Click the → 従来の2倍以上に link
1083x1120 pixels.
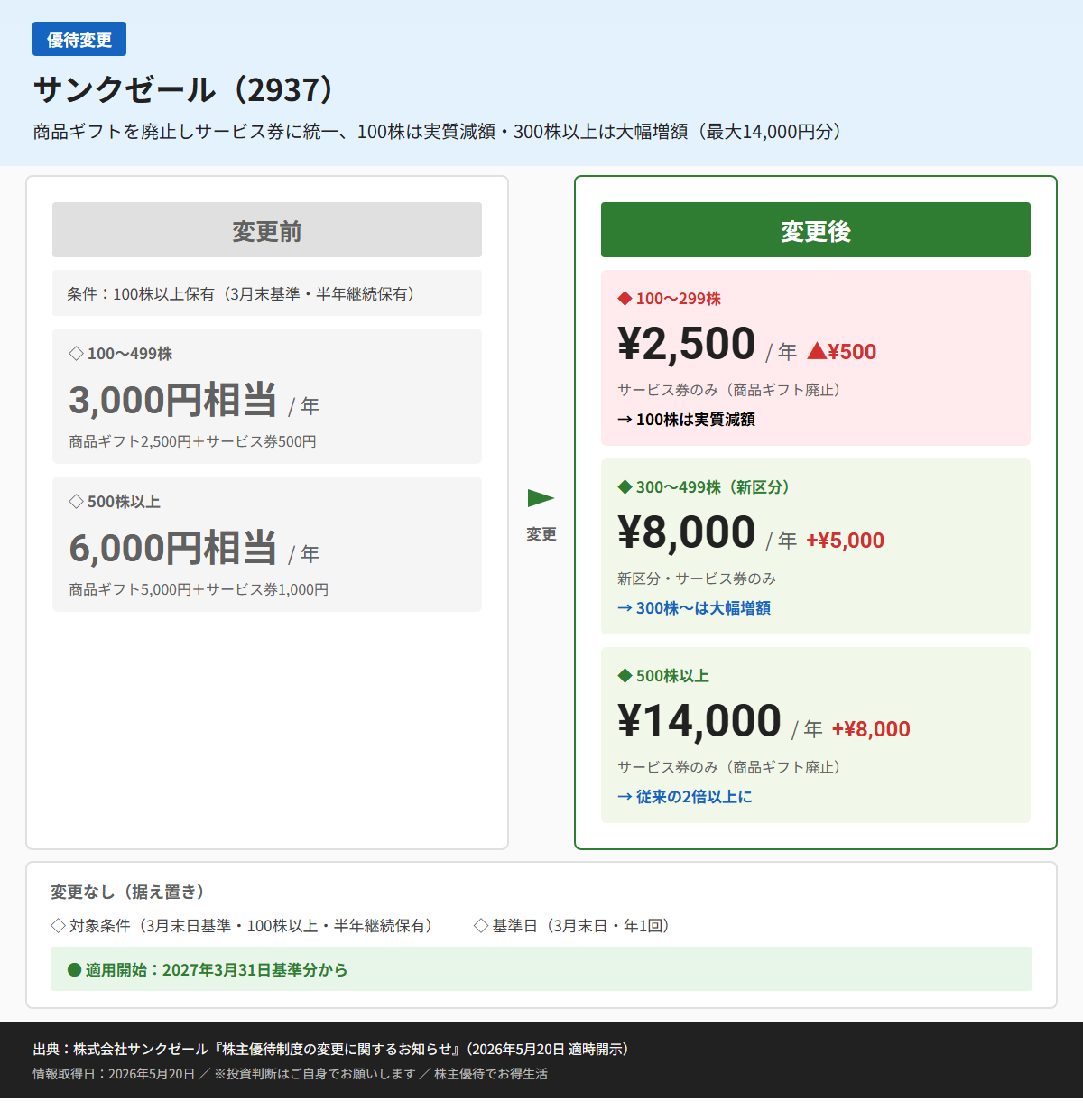[x=685, y=797]
